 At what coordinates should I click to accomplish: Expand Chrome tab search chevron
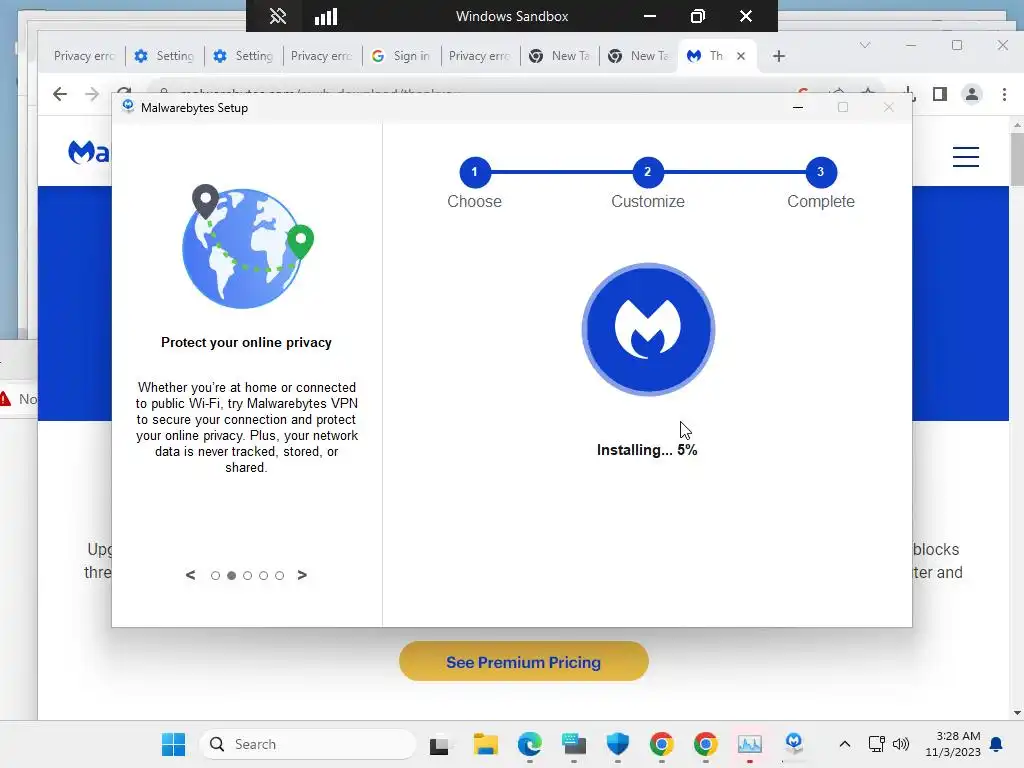coord(865,45)
